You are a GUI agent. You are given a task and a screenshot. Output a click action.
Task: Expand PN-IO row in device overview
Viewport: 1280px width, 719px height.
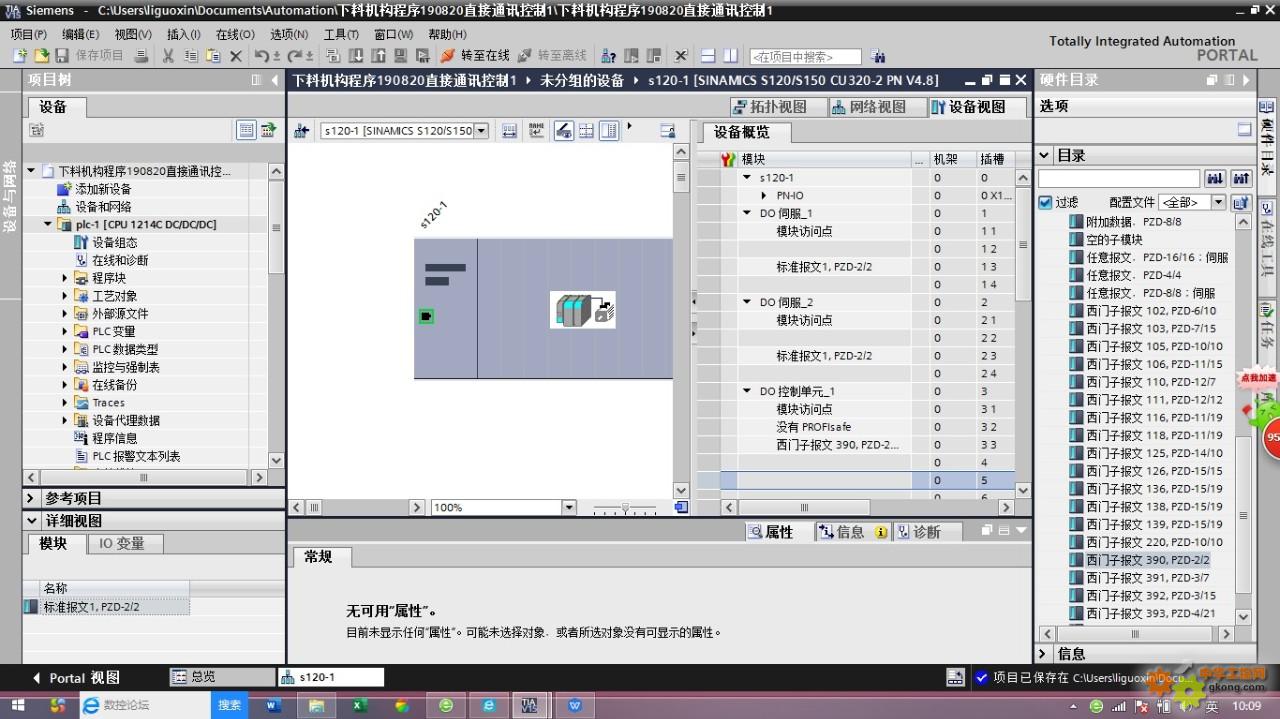tap(764, 196)
